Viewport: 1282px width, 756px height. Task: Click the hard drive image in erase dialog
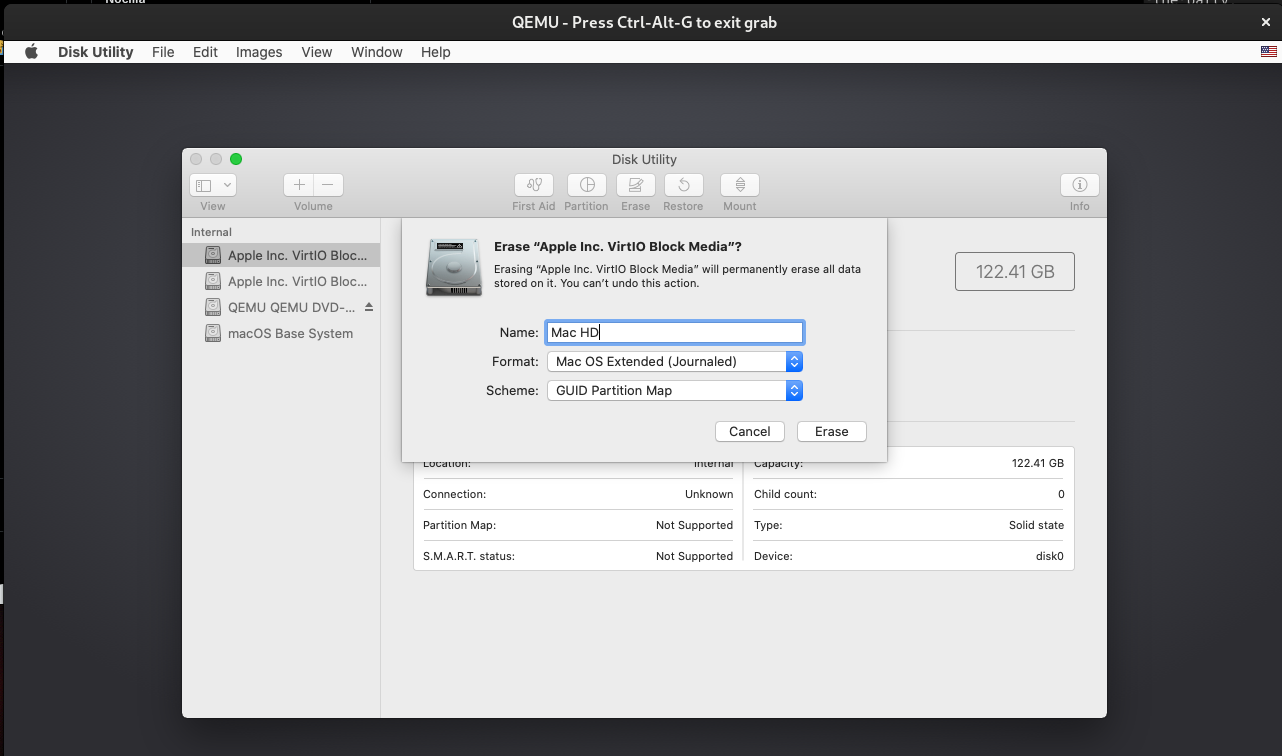click(454, 267)
